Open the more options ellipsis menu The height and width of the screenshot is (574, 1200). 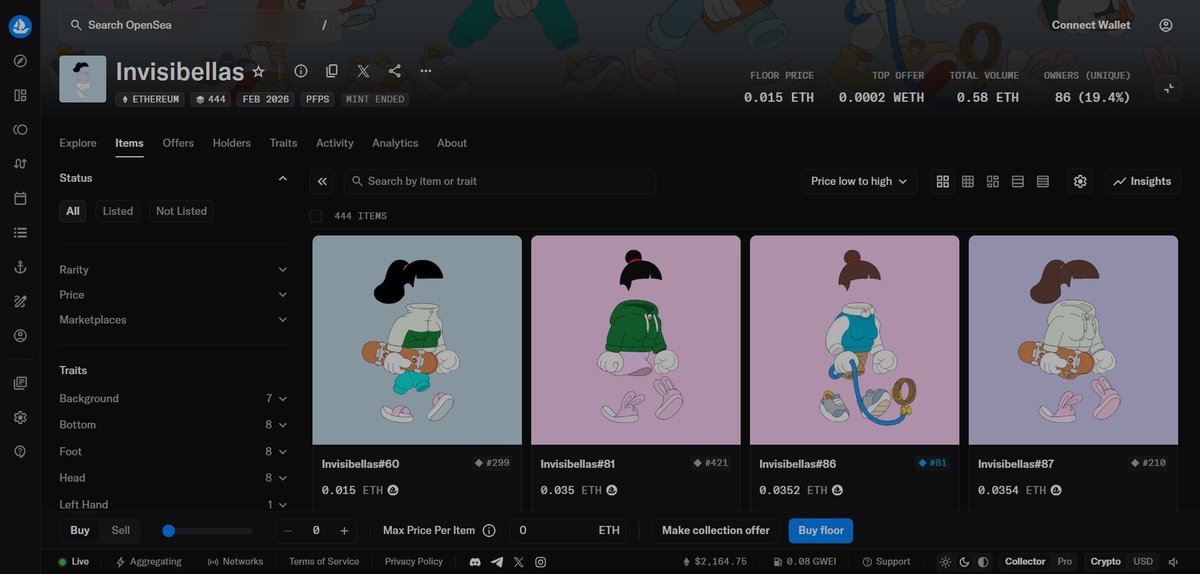tap(426, 71)
